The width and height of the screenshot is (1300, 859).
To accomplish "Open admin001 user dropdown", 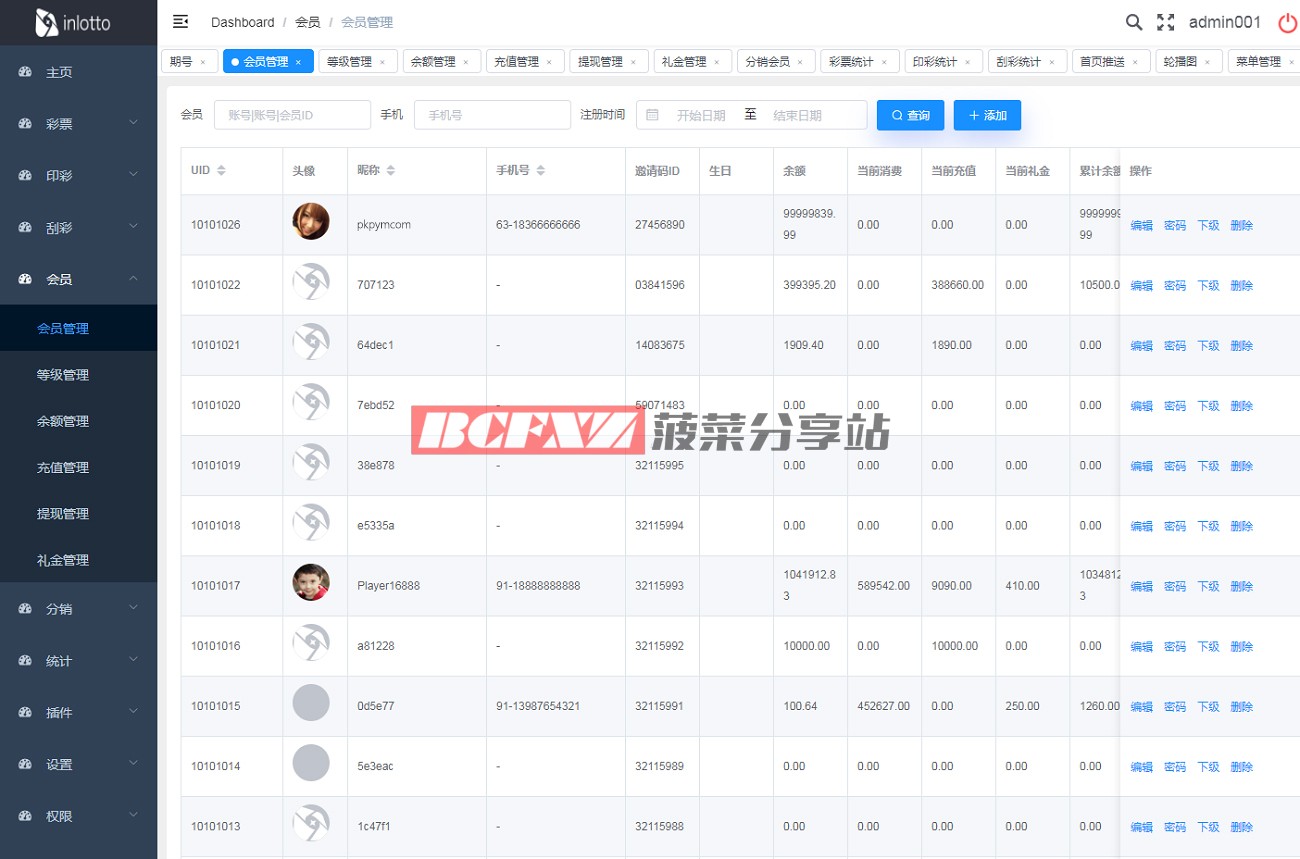I will pos(1224,22).
